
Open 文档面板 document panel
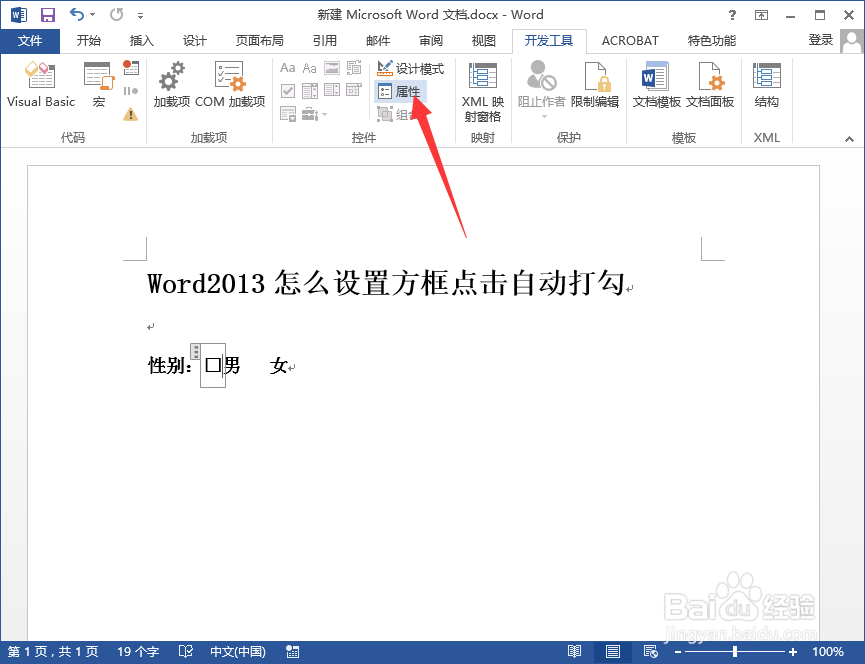(x=710, y=84)
